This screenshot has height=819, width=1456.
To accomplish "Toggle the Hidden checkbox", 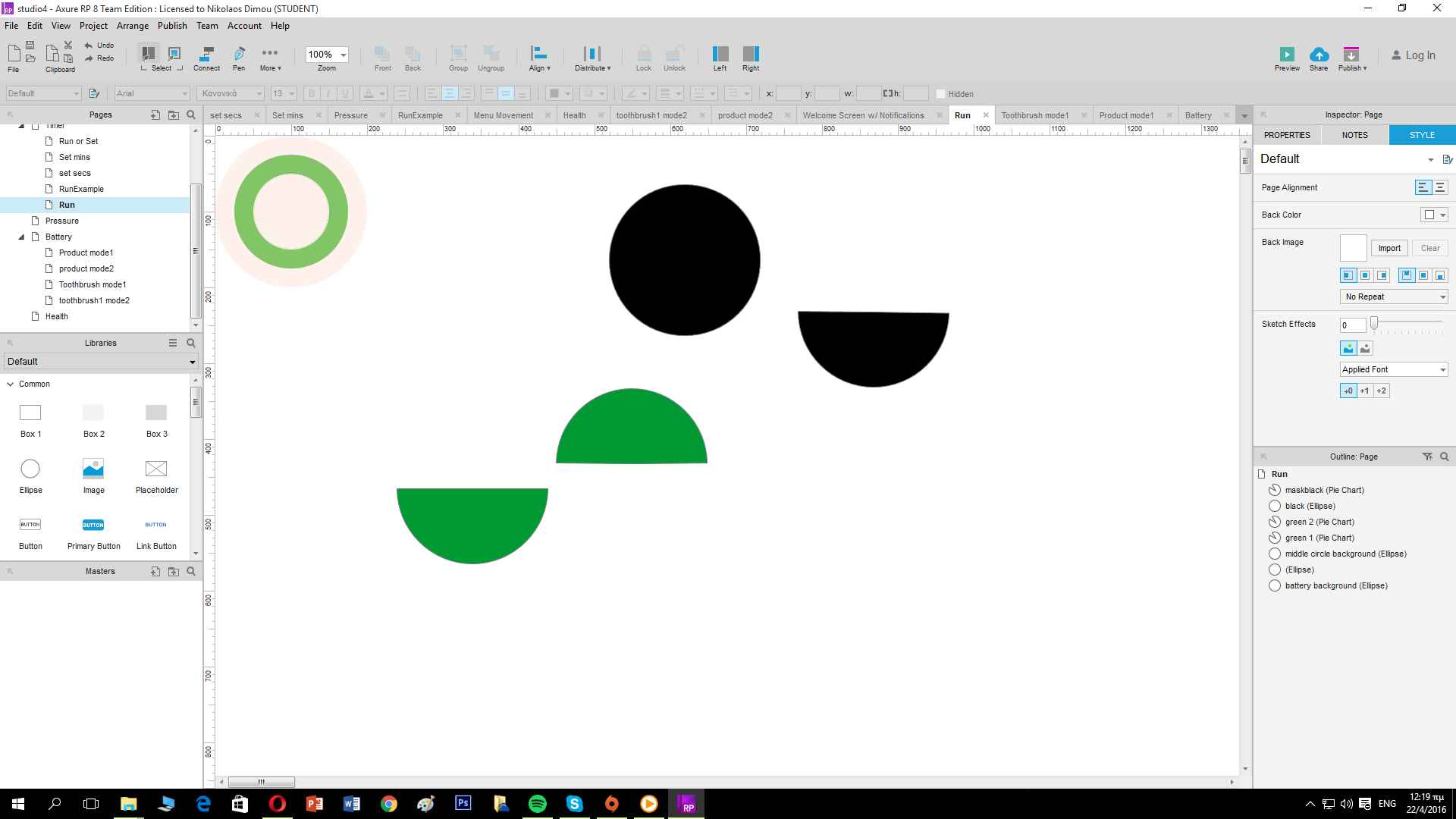I will 941,94.
